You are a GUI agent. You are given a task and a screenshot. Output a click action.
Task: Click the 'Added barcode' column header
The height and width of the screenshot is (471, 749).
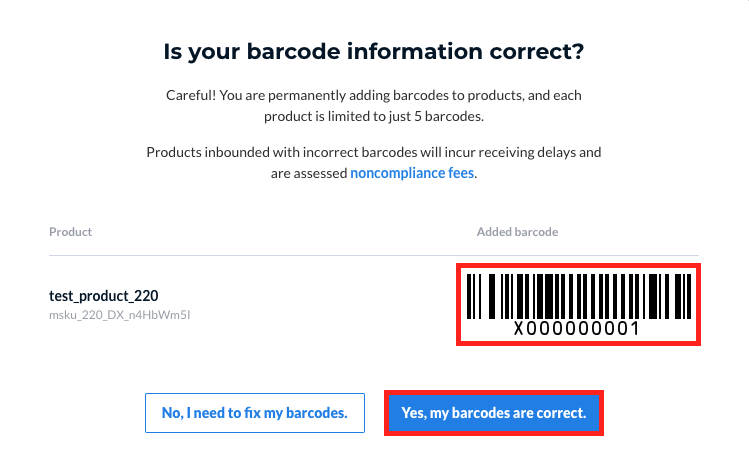[517, 232]
